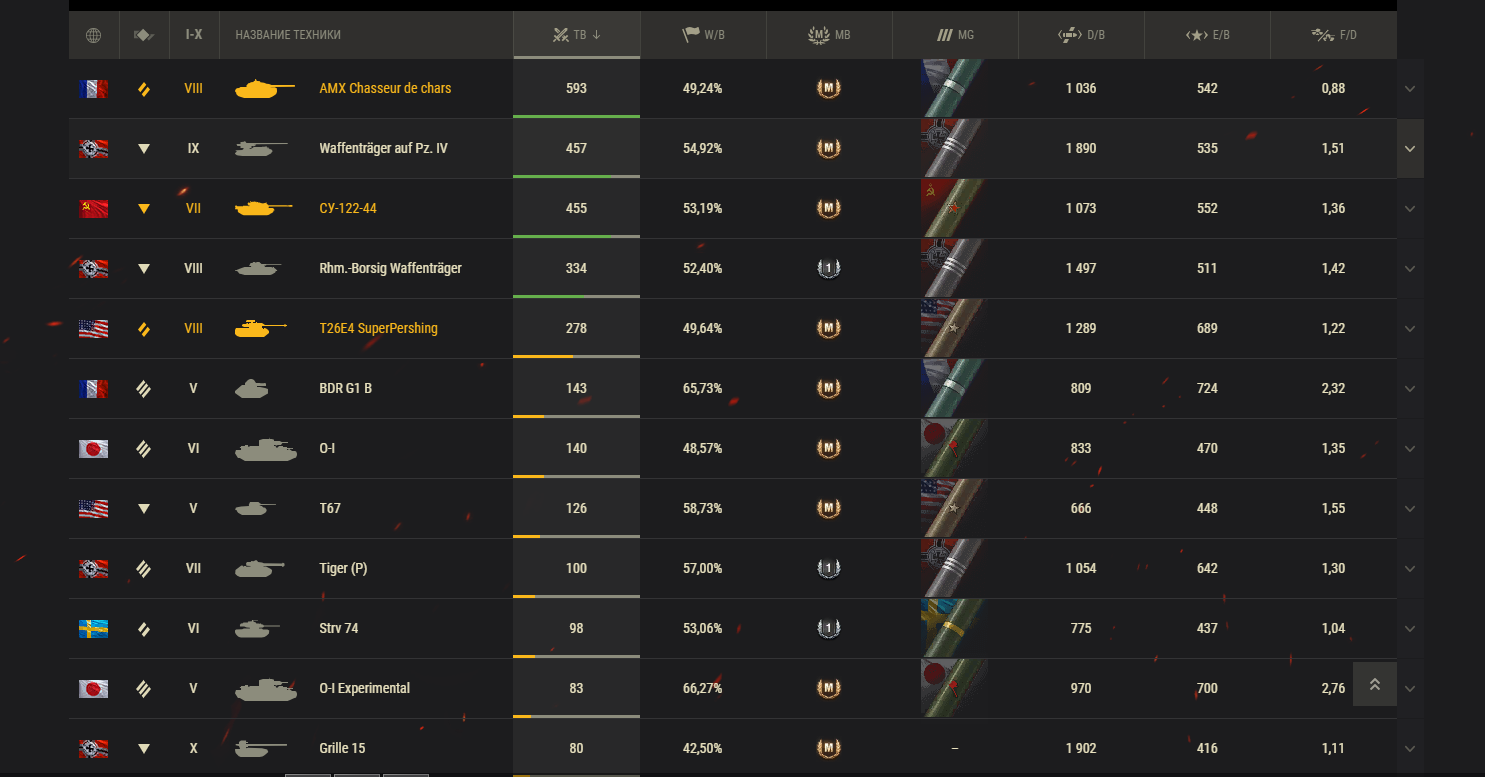
Task: Click tank destroyer type icon on T67 row
Action: coord(144,508)
